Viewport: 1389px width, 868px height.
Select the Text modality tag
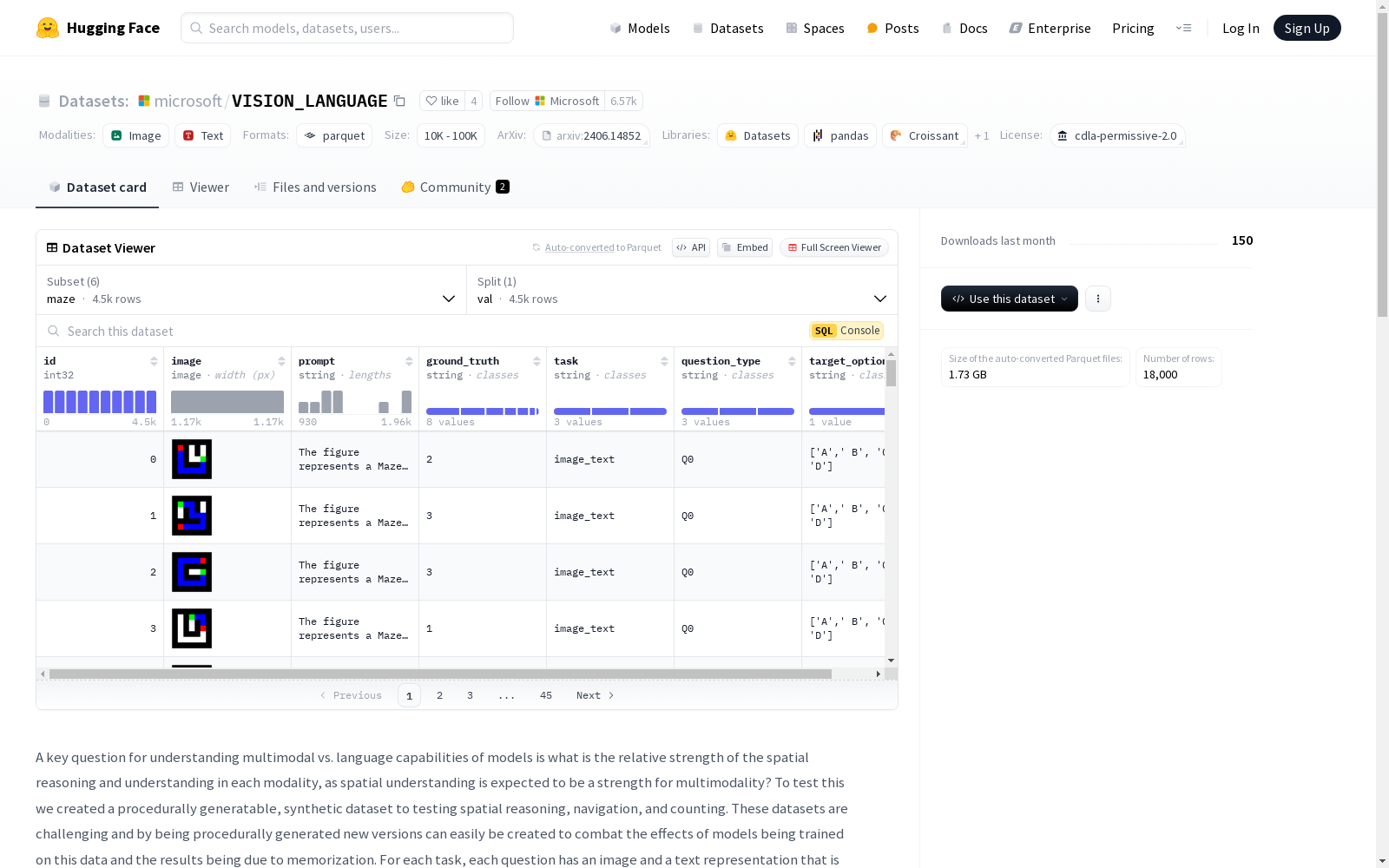[203, 135]
